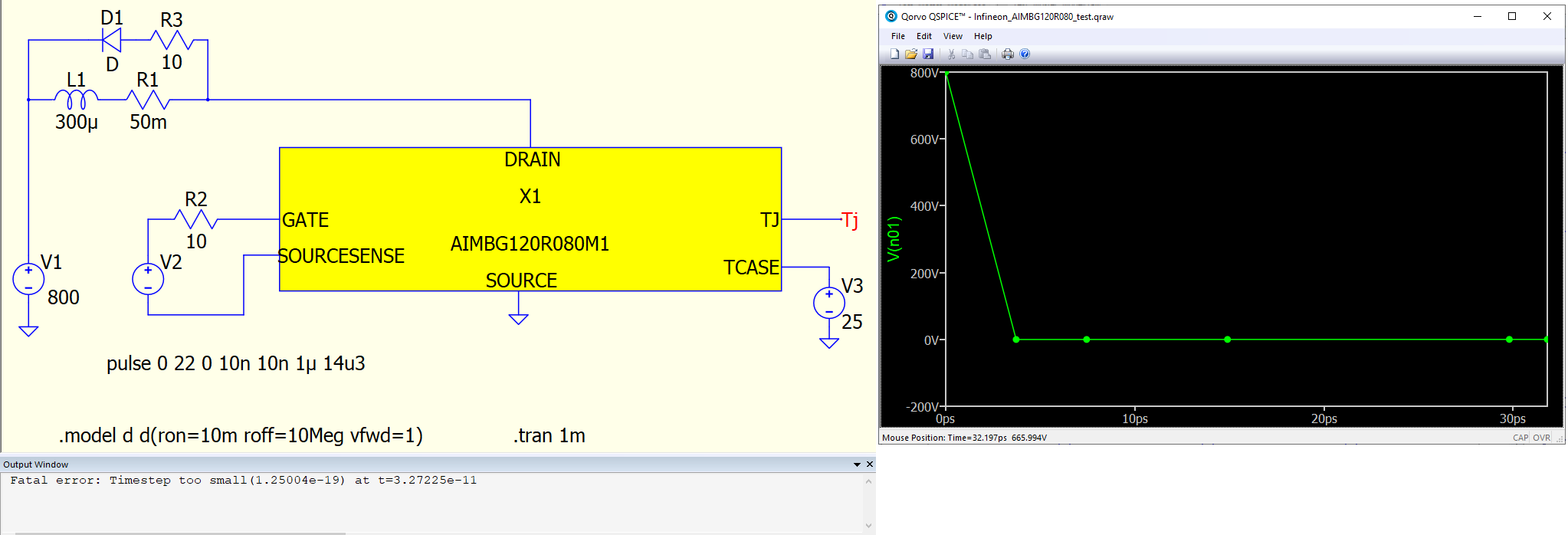Select diode D1 symbol in schematic
Image resolution: width=1568 pixels, height=535 pixels.
click(112, 40)
